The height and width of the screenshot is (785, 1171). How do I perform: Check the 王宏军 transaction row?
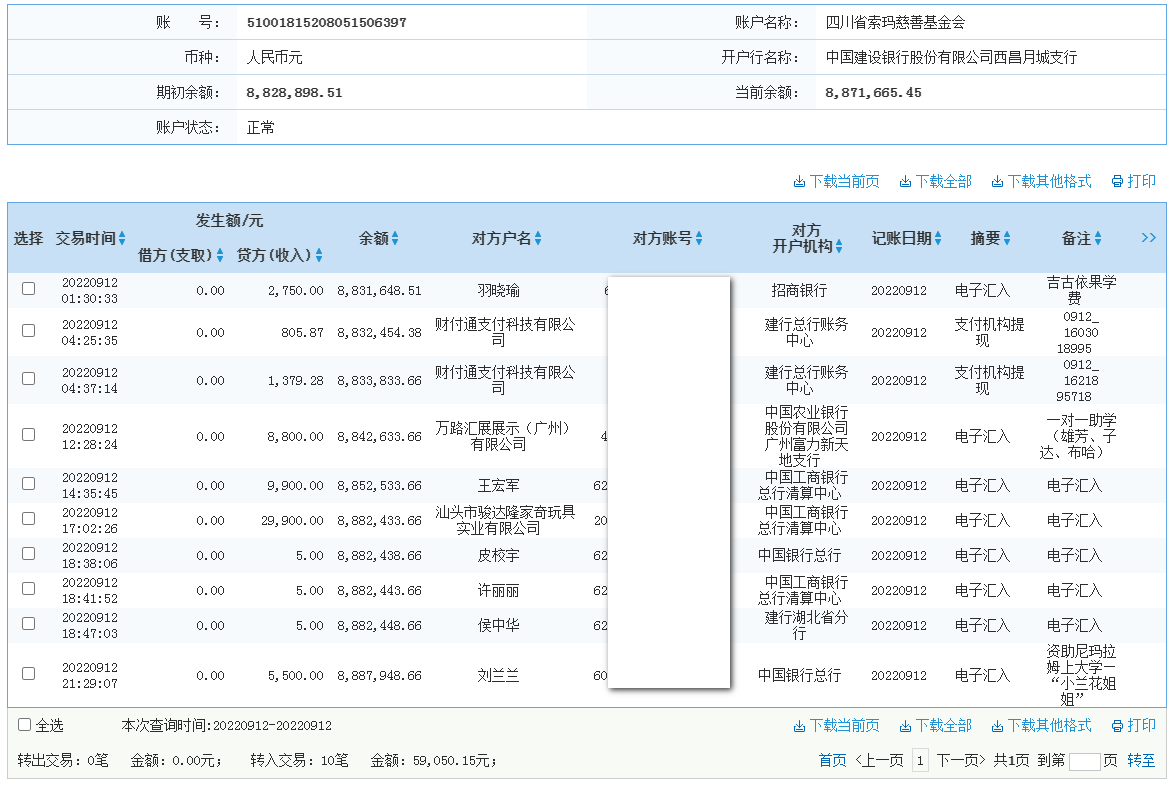click(x=28, y=483)
